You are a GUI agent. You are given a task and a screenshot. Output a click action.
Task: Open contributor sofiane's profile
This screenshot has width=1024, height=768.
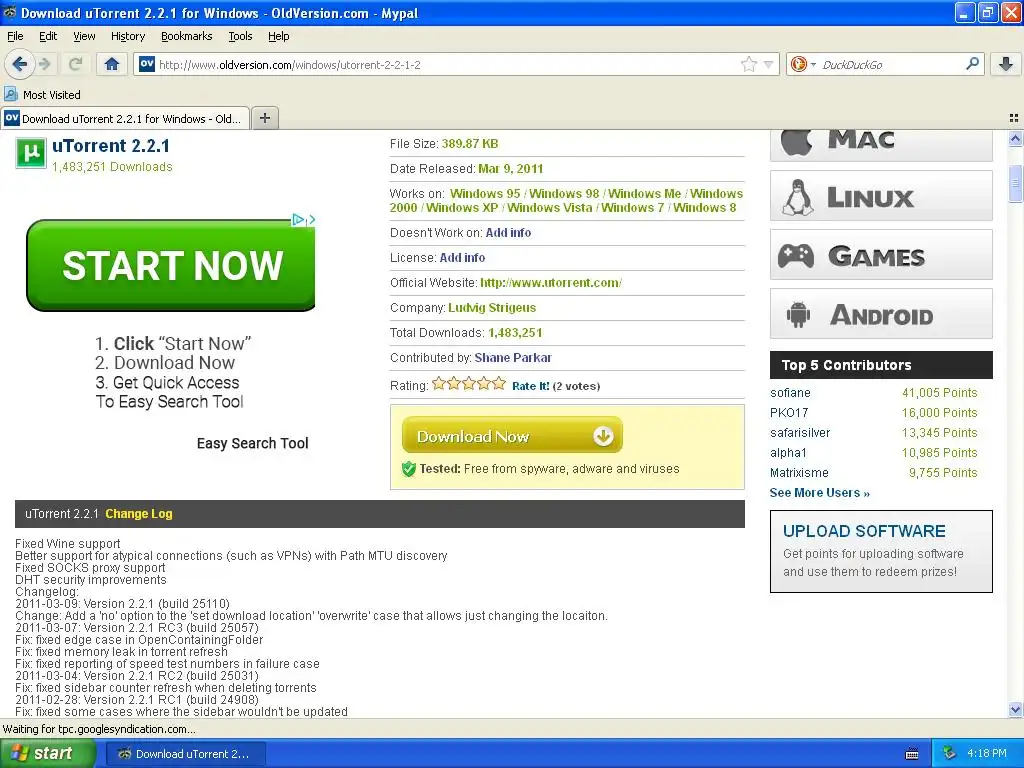pyautogui.click(x=790, y=393)
